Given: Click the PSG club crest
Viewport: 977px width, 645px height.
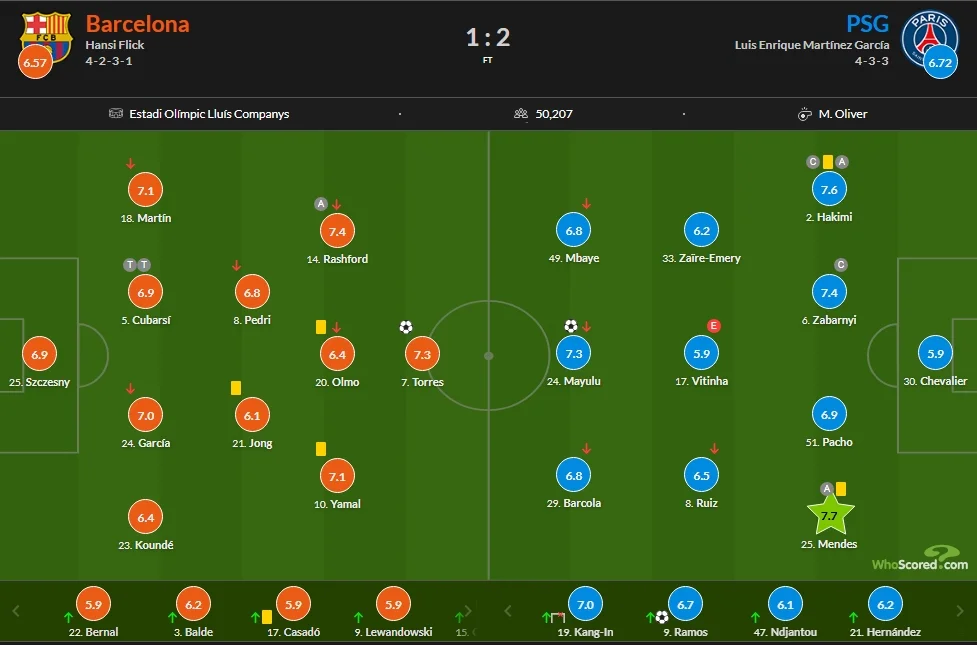Looking at the screenshot, I should tap(929, 38).
